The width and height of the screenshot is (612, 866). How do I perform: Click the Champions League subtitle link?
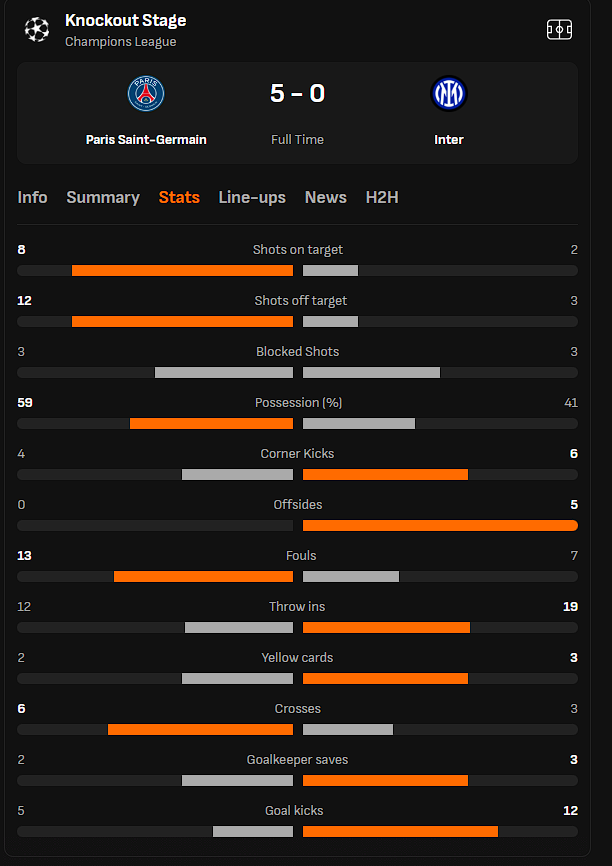click(120, 42)
